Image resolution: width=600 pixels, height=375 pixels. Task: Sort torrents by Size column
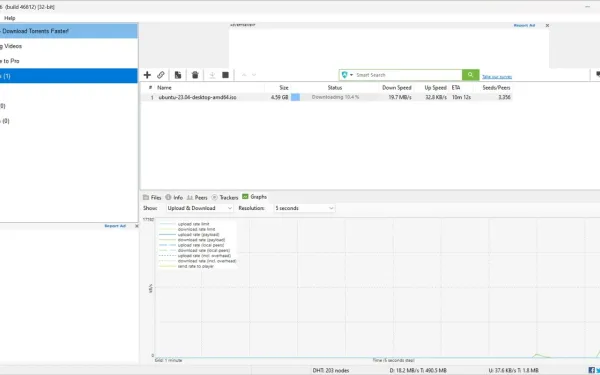click(x=284, y=88)
